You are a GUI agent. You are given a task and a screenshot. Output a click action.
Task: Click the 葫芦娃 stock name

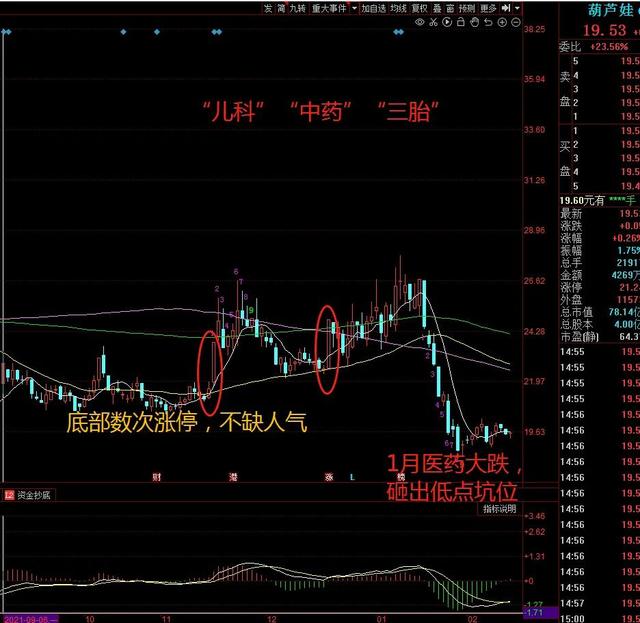point(611,10)
